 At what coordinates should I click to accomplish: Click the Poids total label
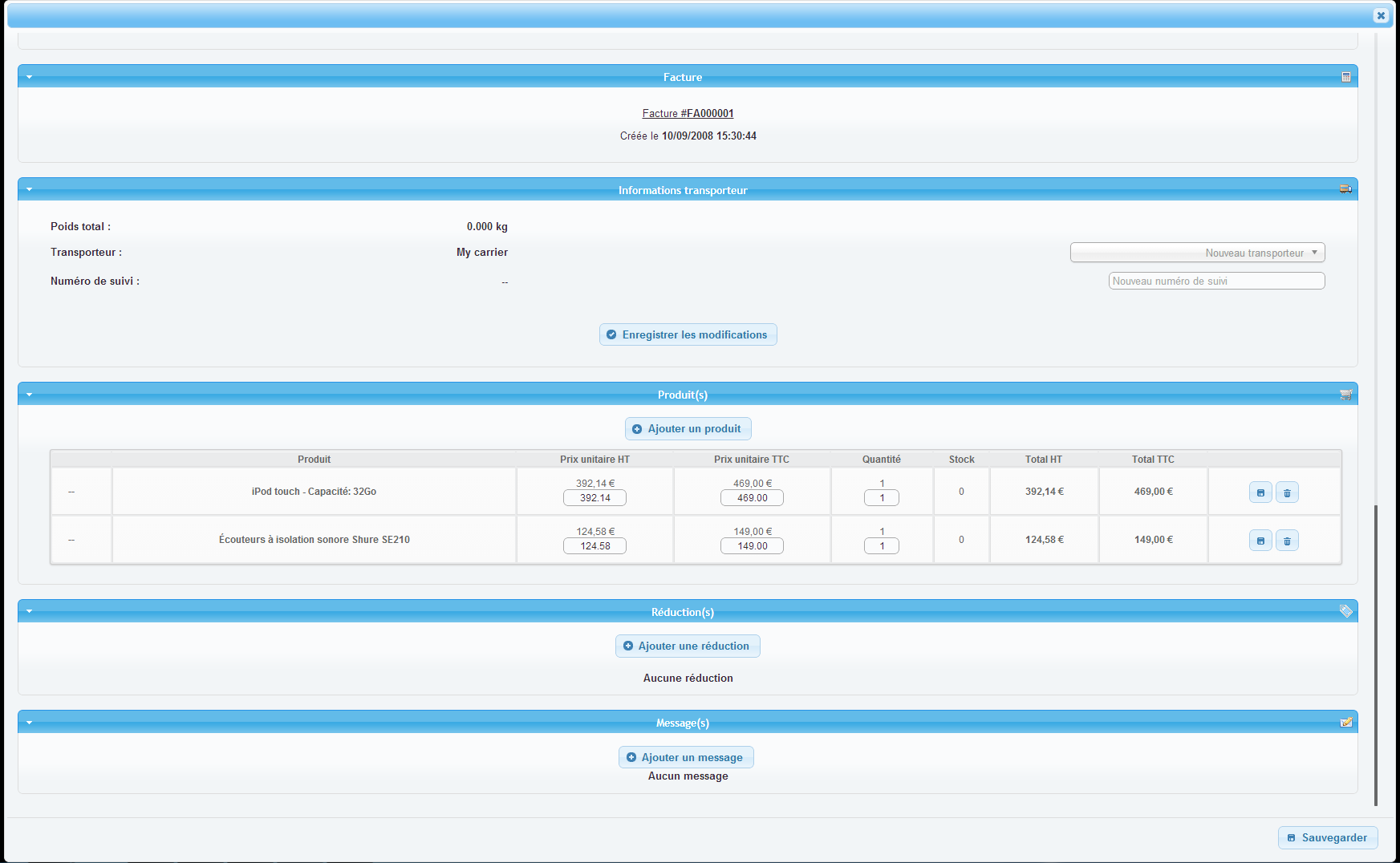[x=80, y=226]
